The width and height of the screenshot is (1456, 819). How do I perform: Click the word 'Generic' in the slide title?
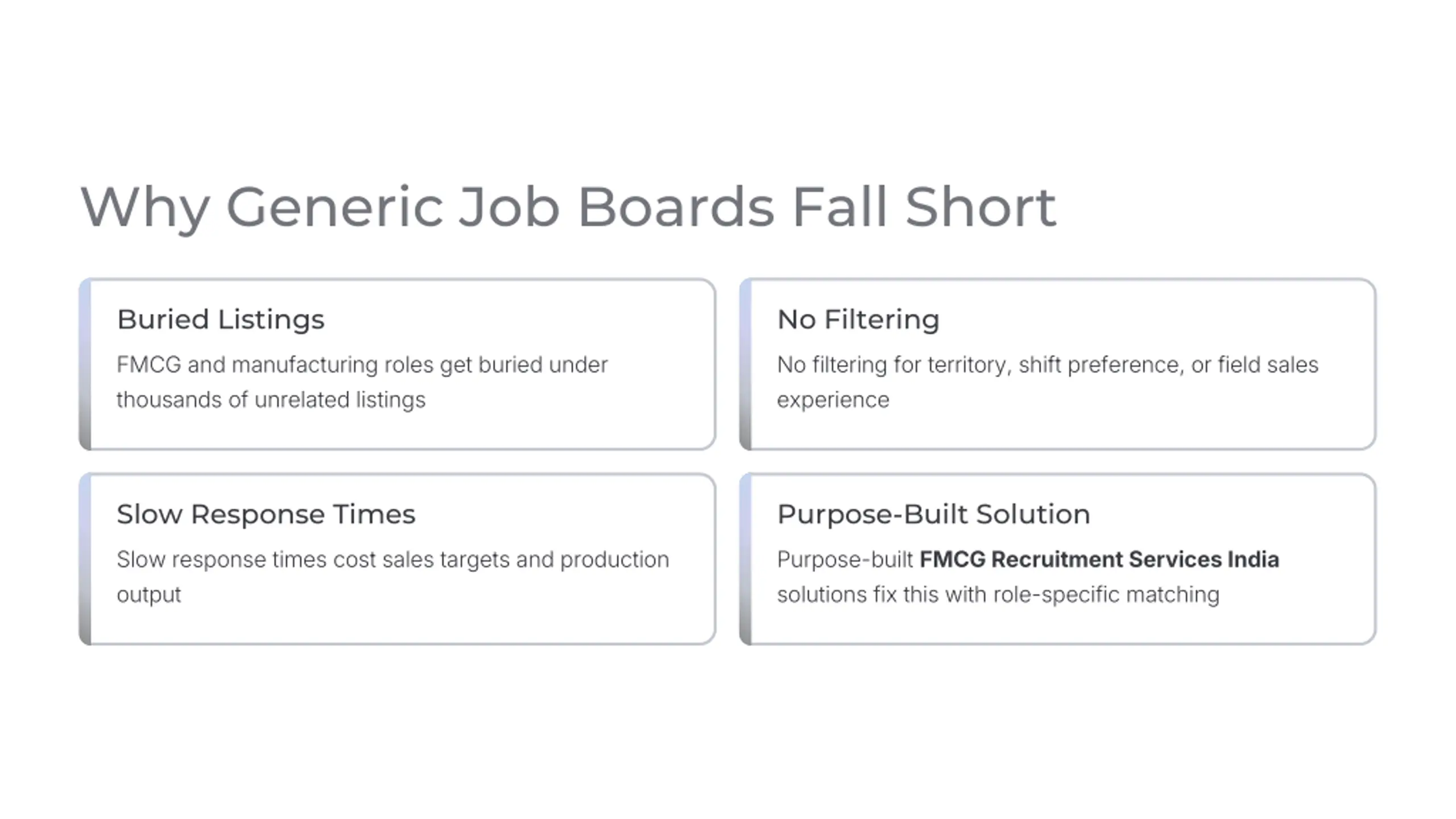tap(335, 207)
